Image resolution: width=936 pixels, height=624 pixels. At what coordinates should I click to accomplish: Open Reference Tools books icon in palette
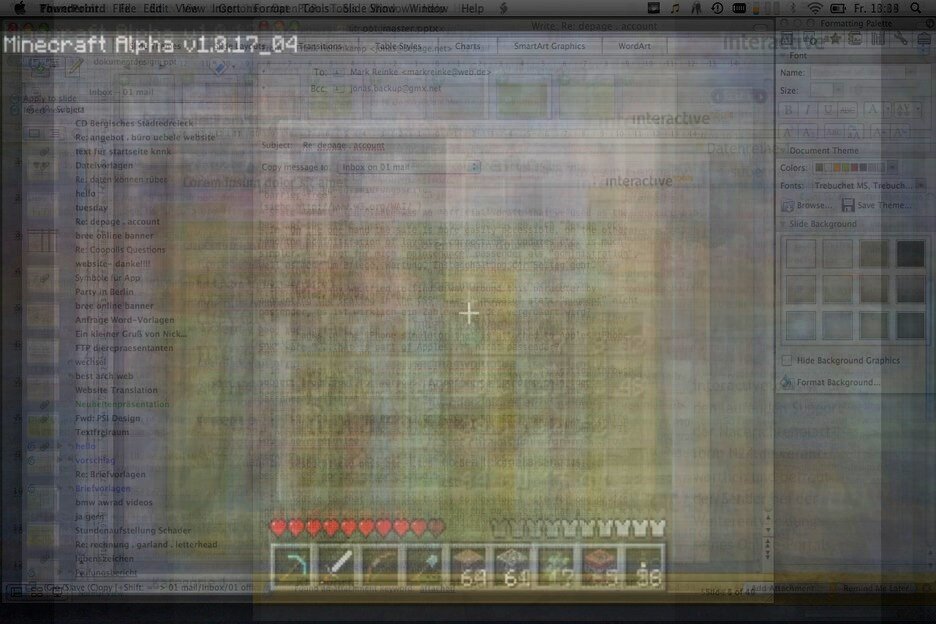(x=878, y=39)
